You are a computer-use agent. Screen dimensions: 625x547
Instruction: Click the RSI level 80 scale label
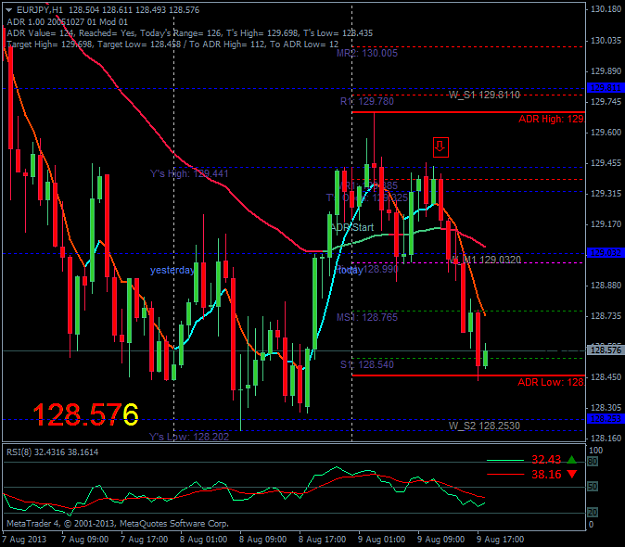(593, 462)
